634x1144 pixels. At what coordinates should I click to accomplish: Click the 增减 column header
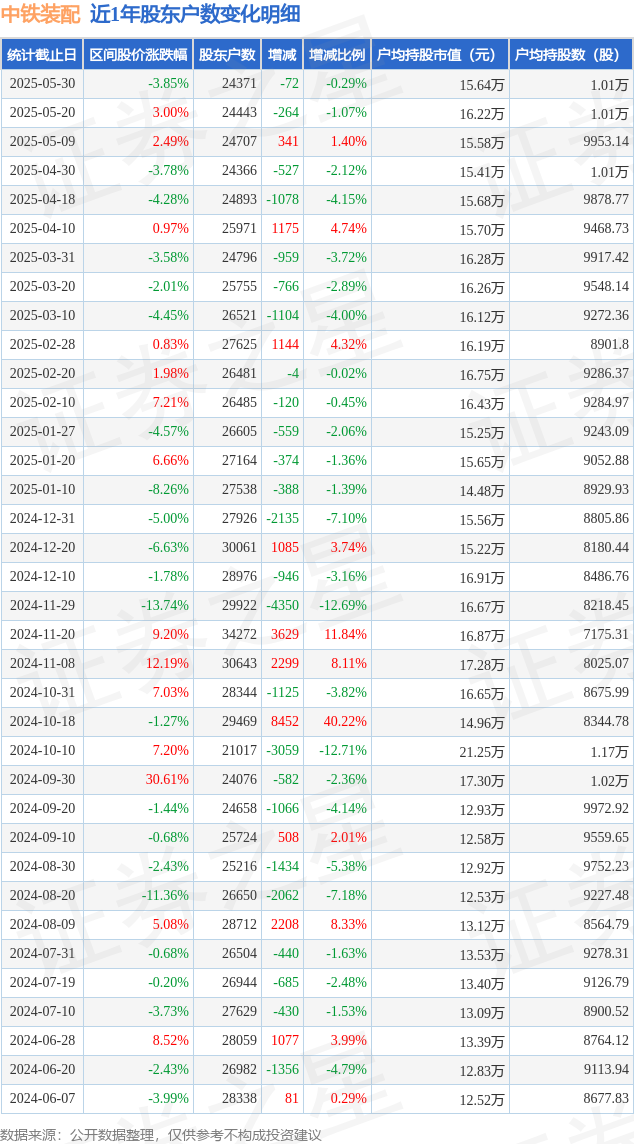pyautogui.click(x=282, y=55)
